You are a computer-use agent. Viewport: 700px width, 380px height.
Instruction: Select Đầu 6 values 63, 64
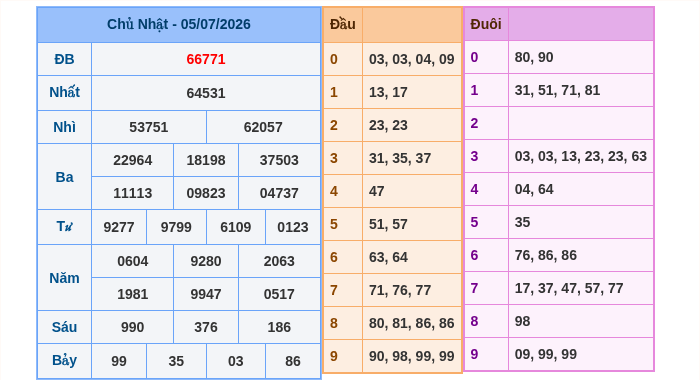pyautogui.click(x=388, y=258)
